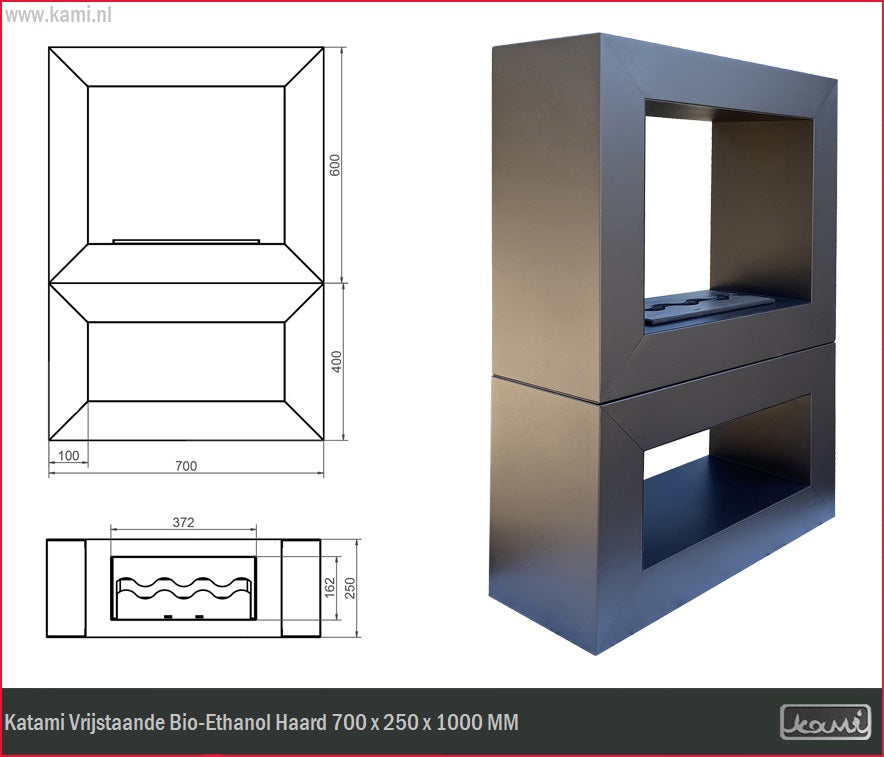This screenshot has width=884, height=757.
Task: Click the 400 height dimension label
Action: tap(336, 362)
